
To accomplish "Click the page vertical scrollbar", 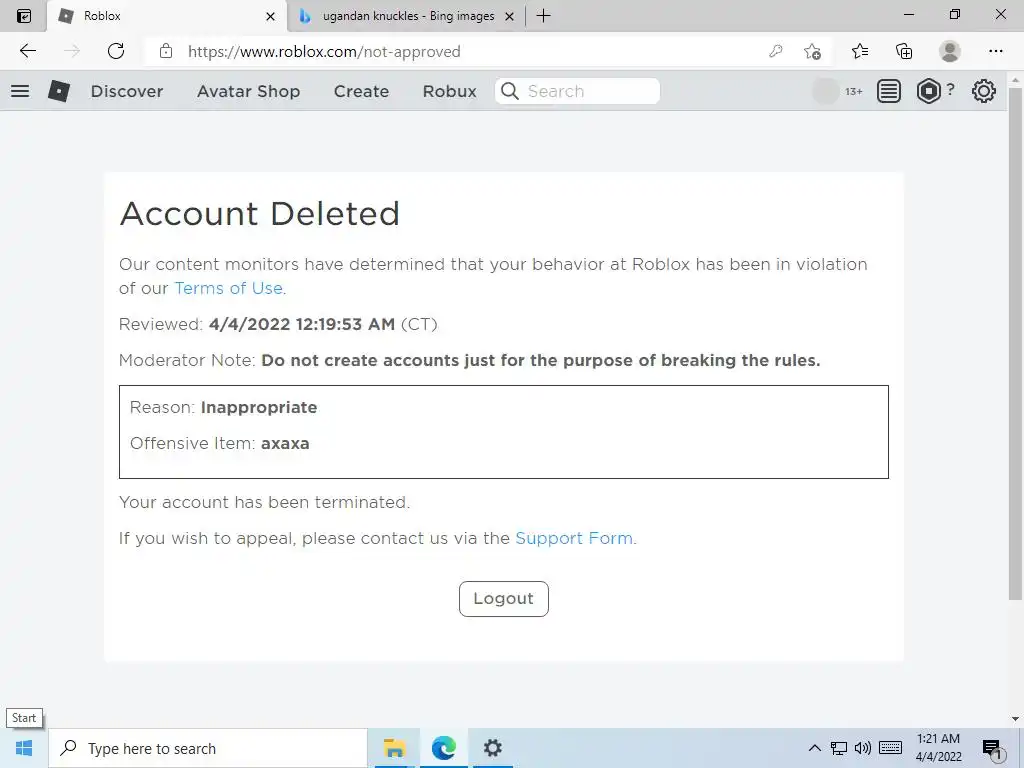I will click(1015, 343).
